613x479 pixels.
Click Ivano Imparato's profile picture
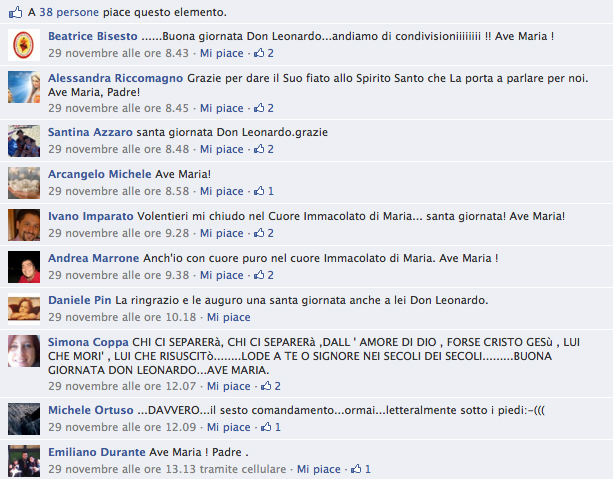tap(24, 225)
